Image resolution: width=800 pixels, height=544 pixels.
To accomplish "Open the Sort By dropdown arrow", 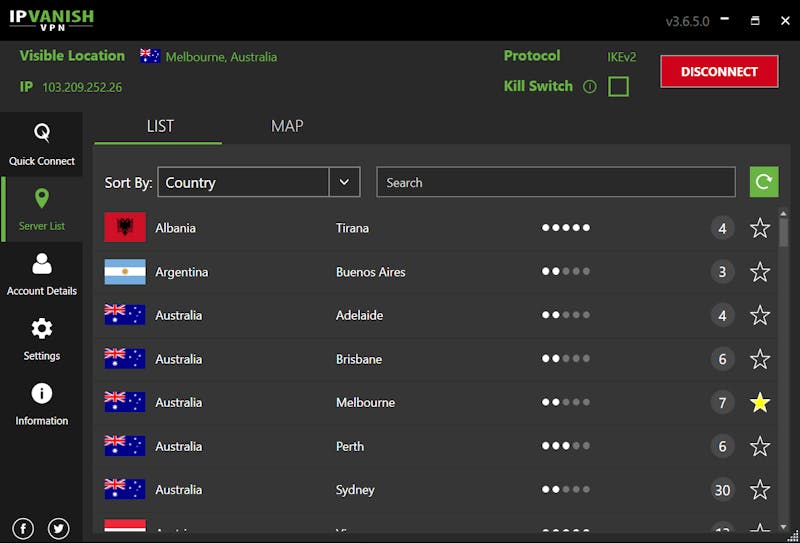I will [x=344, y=182].
